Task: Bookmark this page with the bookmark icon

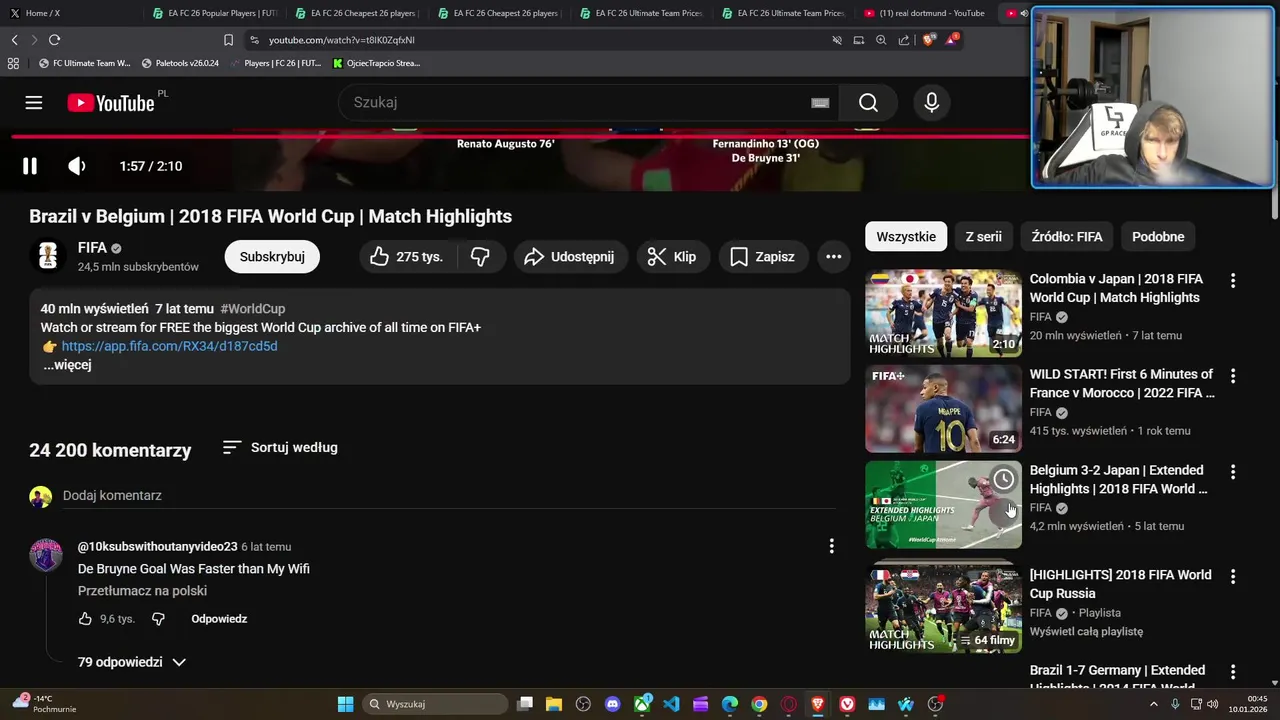Action: 228,40
